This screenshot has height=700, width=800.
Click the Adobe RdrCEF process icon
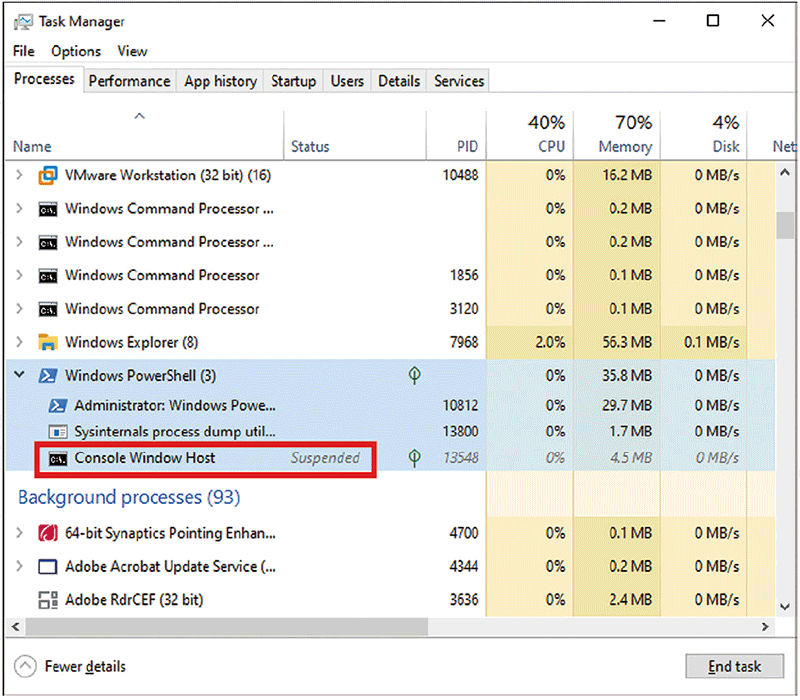47,601
